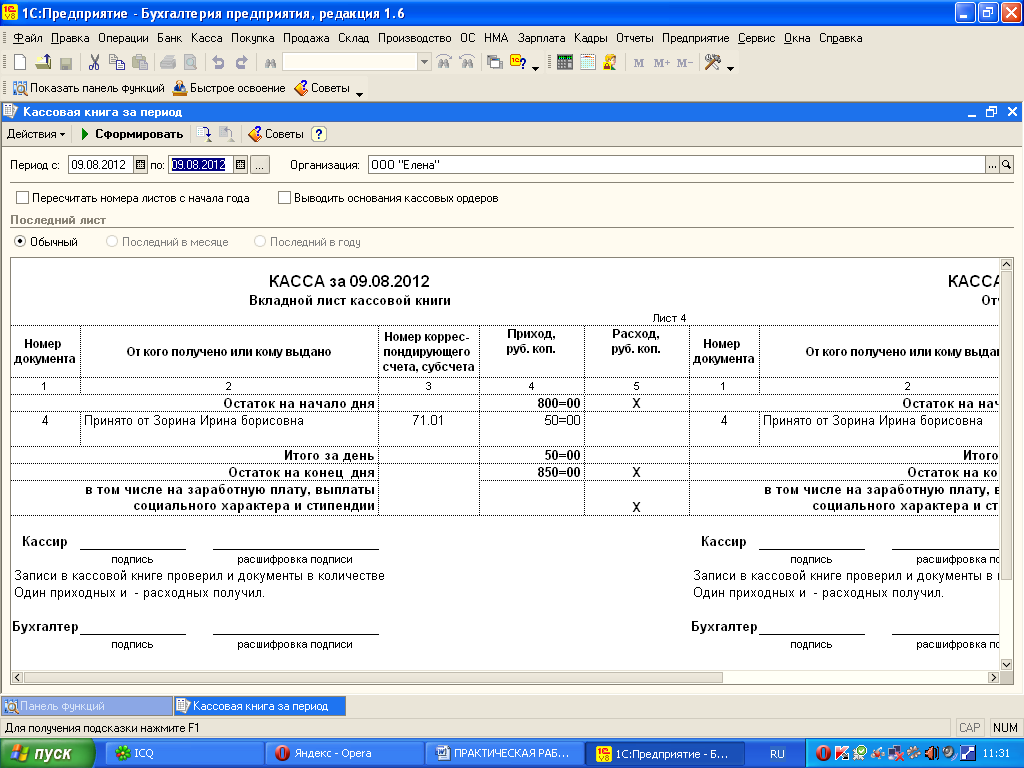Image resolution: width=1024 pixels, height=768 pixels.
Task: Expand the search combo box arrow
Action: click(424, 62)
